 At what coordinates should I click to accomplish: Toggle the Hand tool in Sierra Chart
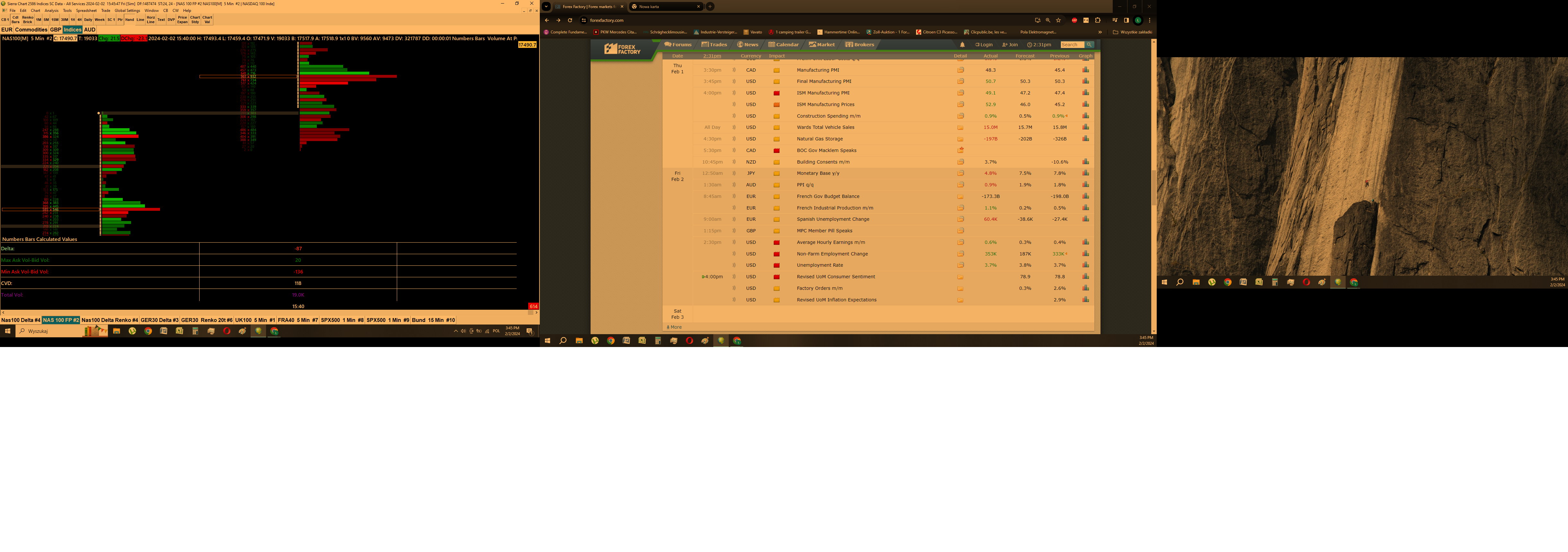[x=130, y=20]
